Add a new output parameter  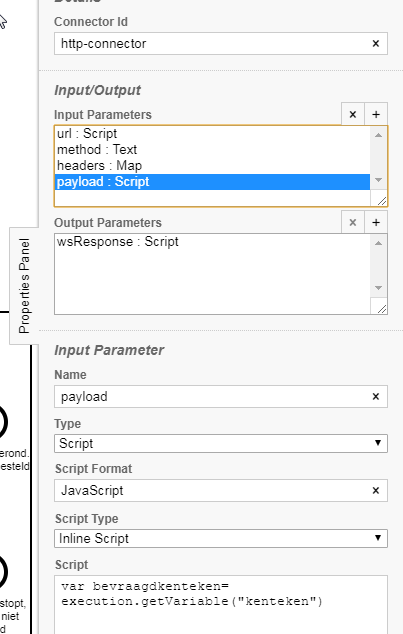point(376,222)
